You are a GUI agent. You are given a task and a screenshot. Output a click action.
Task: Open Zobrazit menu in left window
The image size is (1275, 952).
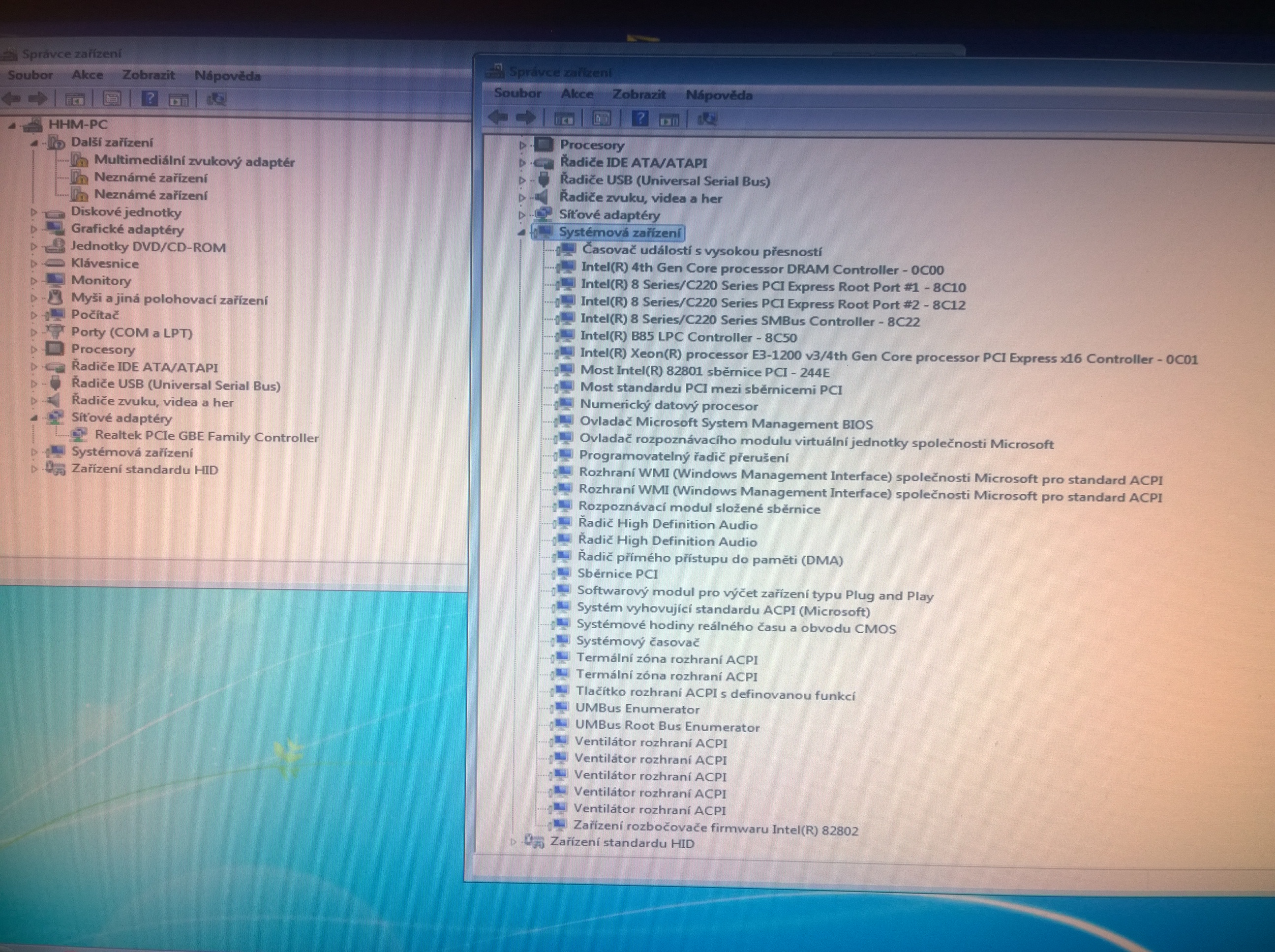click(148, 75)
